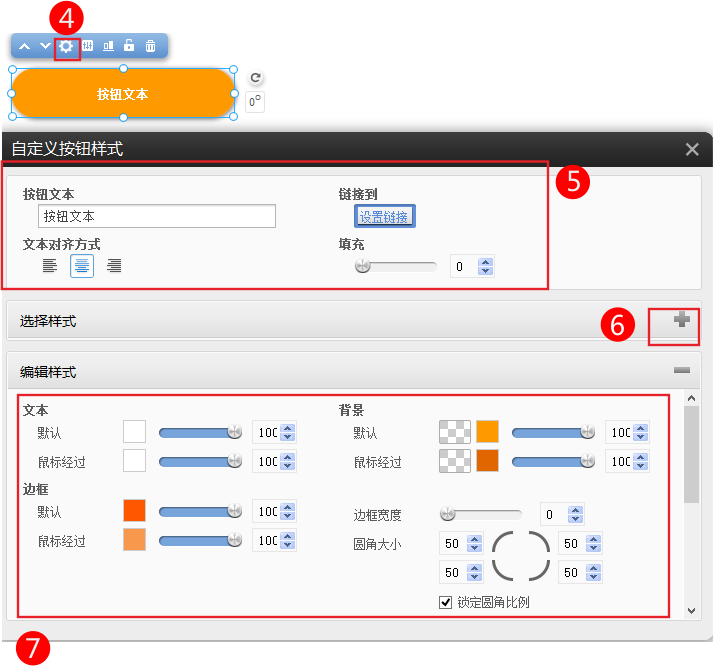Viewport: 713px width, 666px height.
Task: Align text right
Action: [x=114, y=265]
